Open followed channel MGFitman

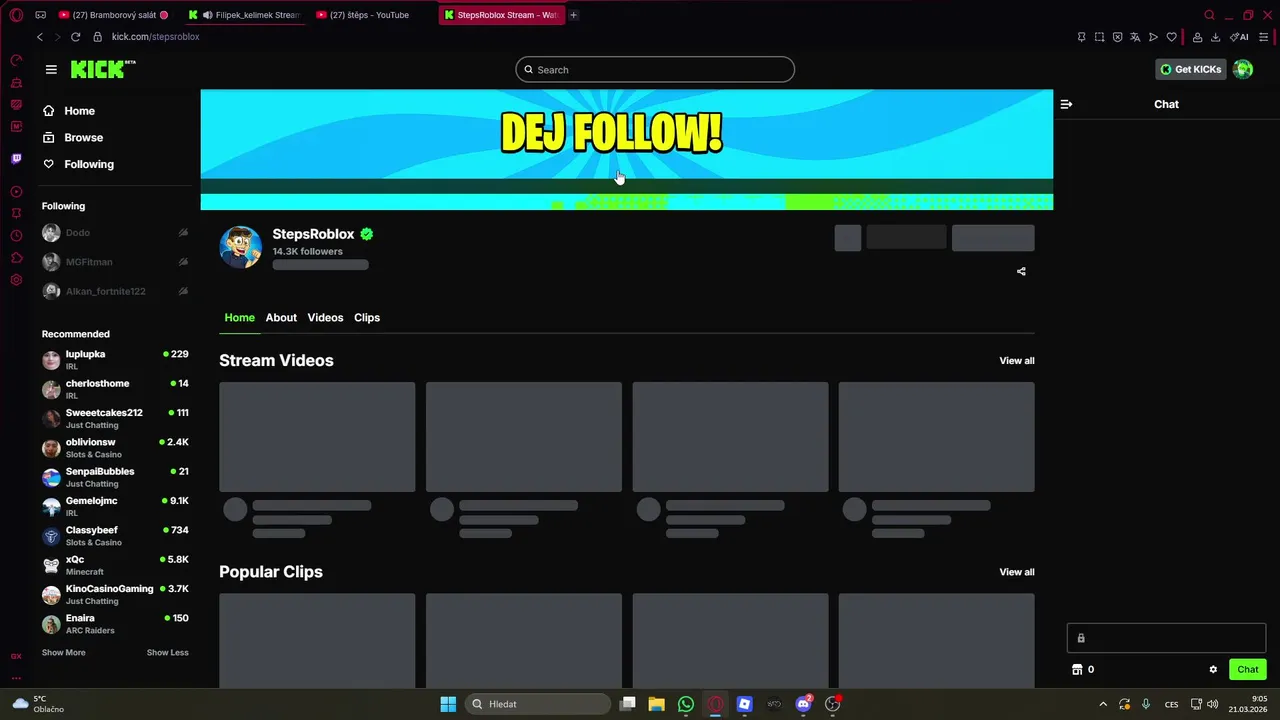coord(115,262)
